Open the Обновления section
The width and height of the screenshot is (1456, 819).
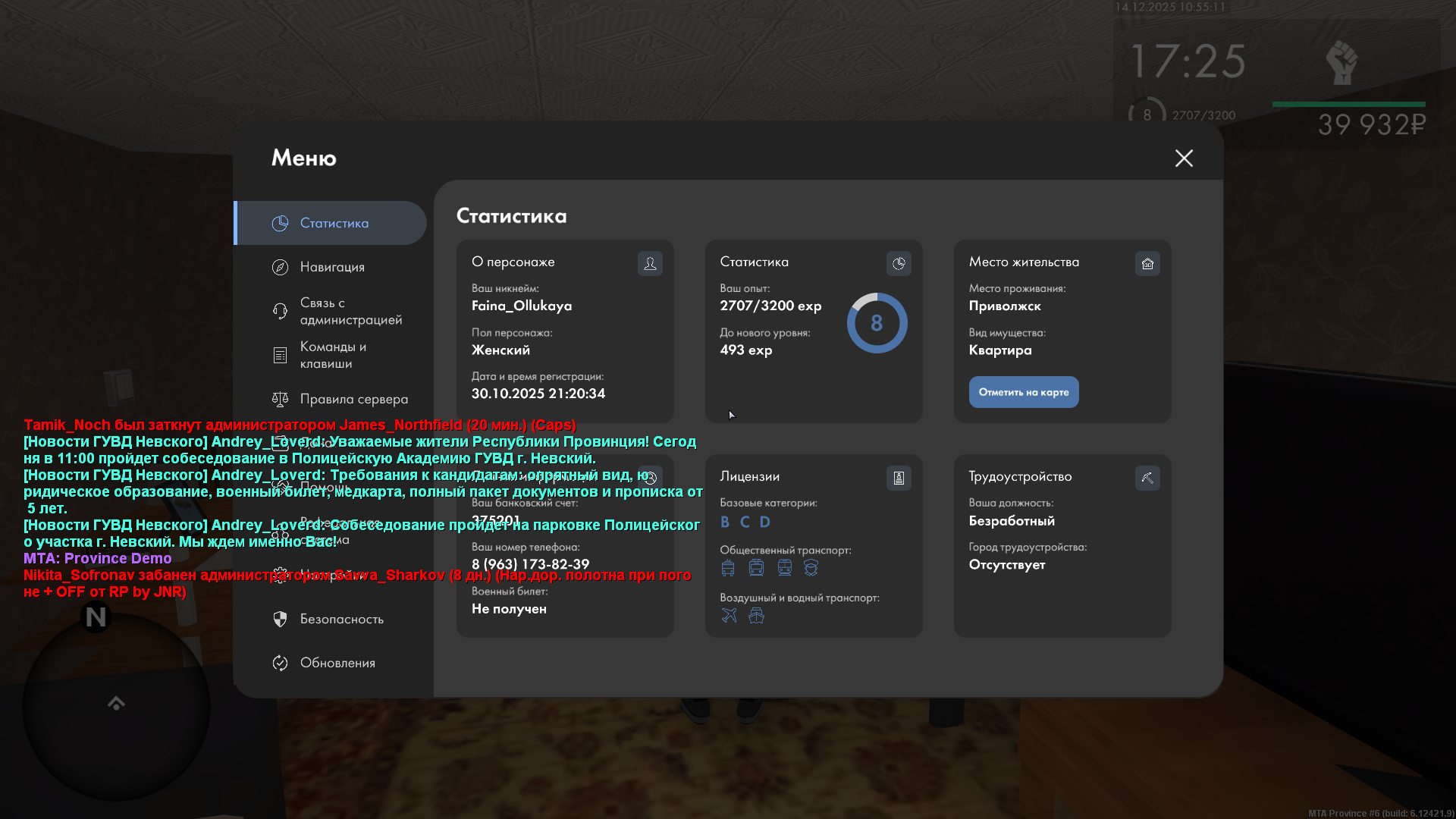coord(337,663)
